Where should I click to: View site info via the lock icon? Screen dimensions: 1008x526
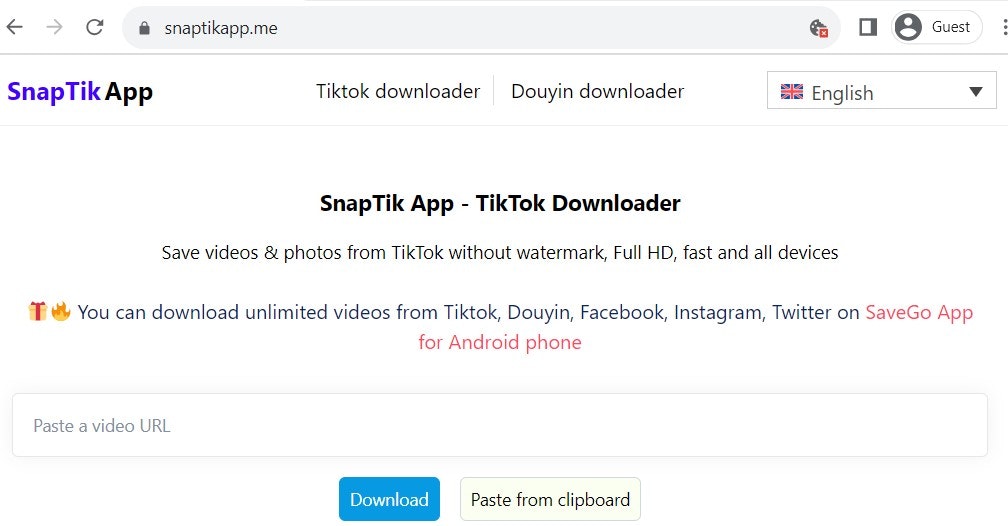pos(144,28)
